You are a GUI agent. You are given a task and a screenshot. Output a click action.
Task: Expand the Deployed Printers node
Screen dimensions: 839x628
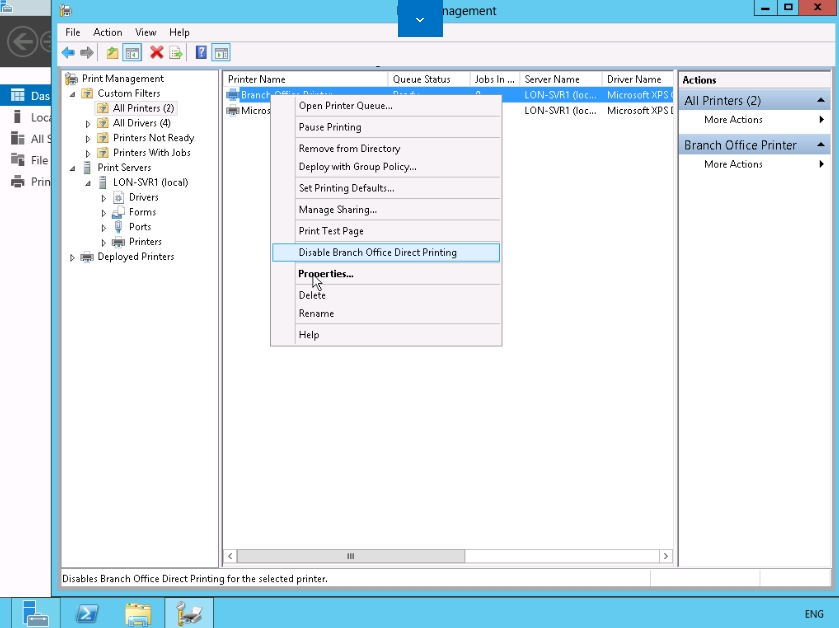point(72,257)
